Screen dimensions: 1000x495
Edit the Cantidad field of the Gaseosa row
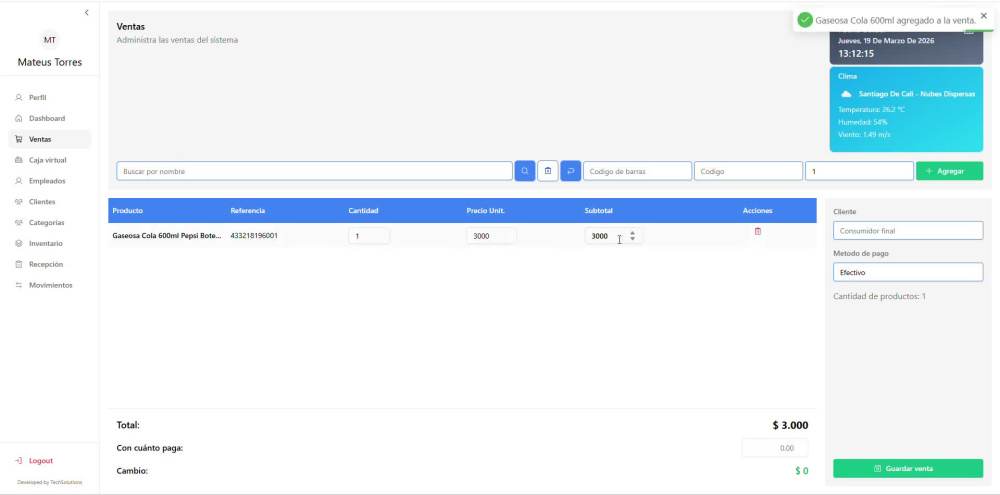point(369,236)
